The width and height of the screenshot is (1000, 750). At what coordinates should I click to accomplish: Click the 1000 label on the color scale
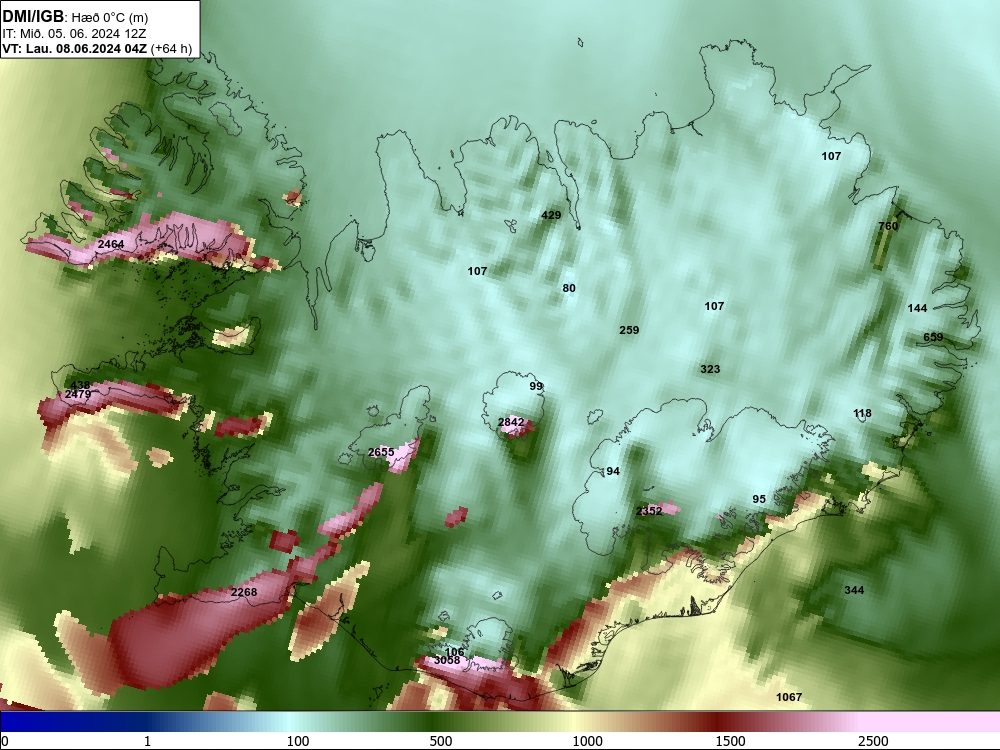pos(587,741)
